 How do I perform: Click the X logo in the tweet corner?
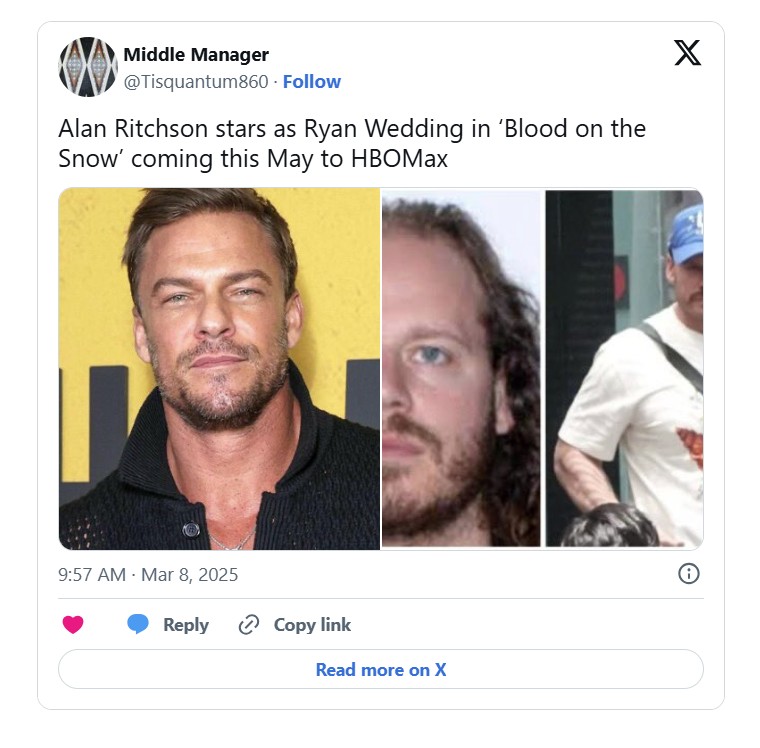[687, 53]
